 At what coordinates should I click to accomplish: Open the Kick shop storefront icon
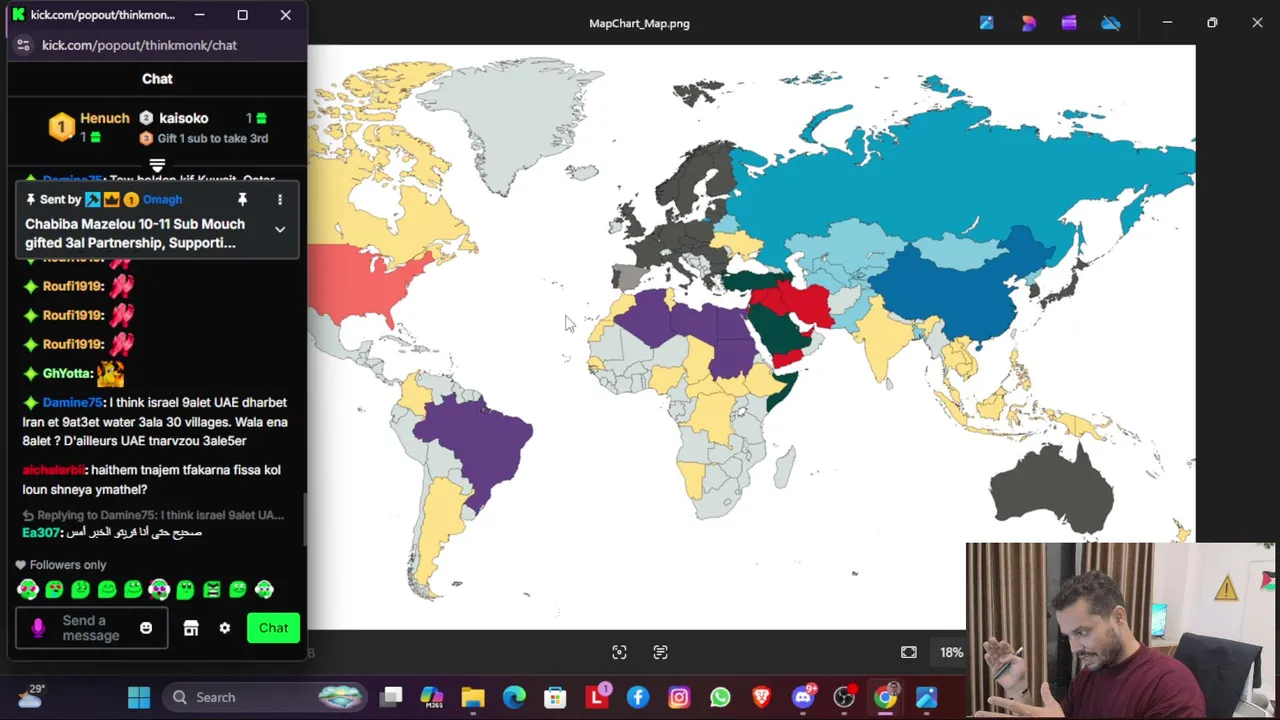click(x=191, y=628)
